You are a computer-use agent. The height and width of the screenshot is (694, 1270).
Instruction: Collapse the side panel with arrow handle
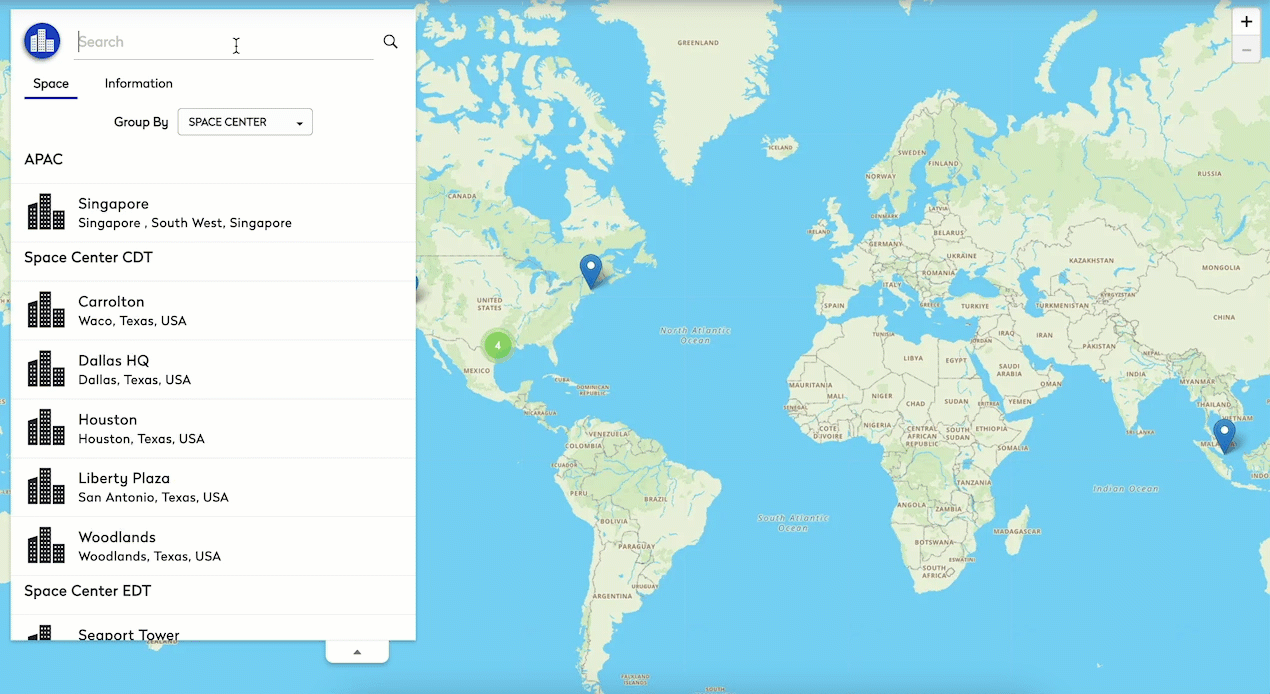pyautogui.click(x=357, y=652)
